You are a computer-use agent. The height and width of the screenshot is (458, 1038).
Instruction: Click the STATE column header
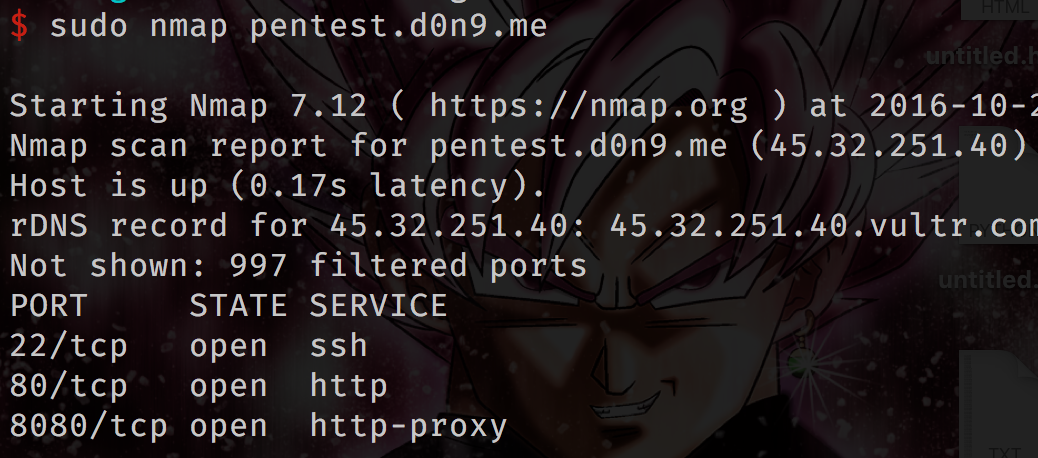coord(238,306)
